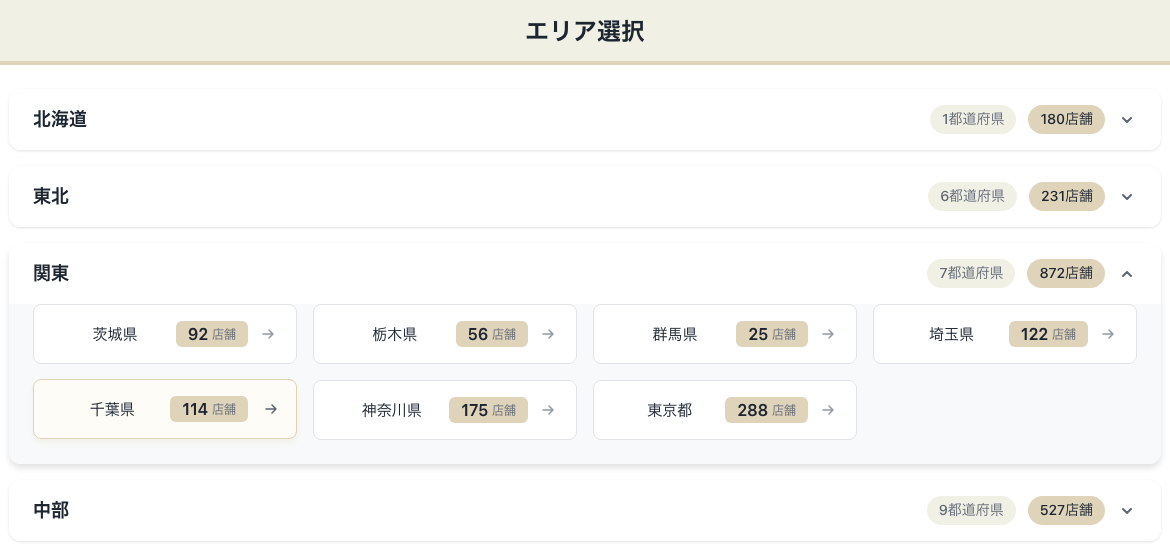Viewport: 1170px width, 547px height.
Task: Click the arrow icon in the 埼玉県 card
Action: (1108, 334)
